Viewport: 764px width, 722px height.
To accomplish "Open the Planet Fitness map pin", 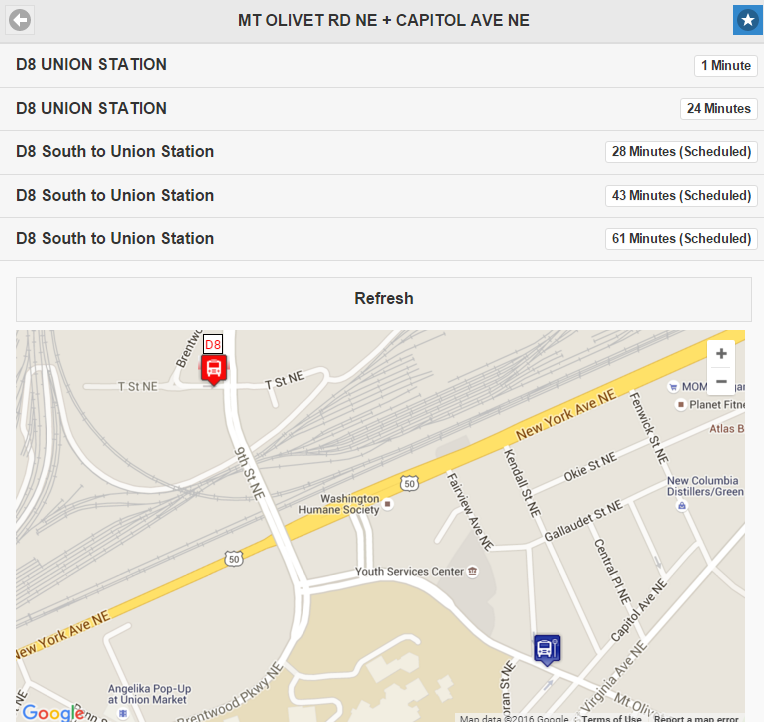I will pos(681,404).
